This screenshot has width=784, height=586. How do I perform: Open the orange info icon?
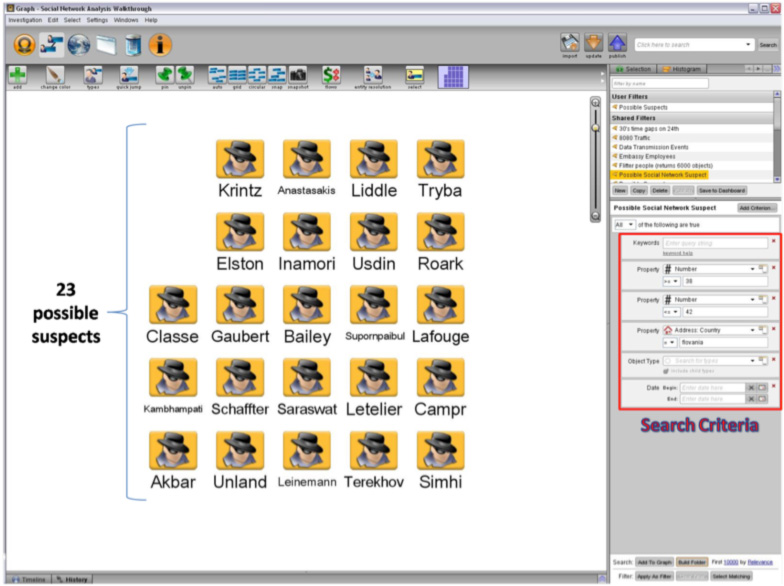tap(160, 44)
